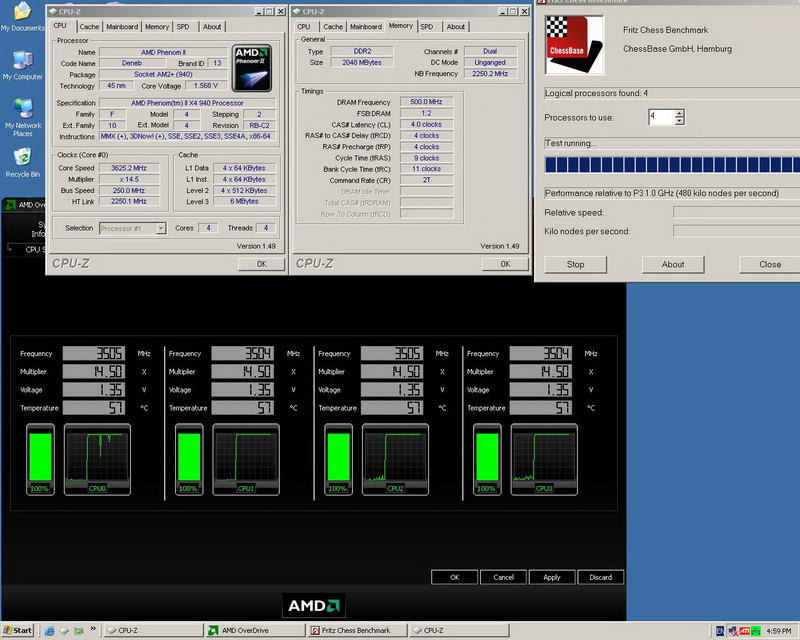Click the 'Deneb' code name value
This screenshot has height=640, width=800.
click(x=132, y=63)
